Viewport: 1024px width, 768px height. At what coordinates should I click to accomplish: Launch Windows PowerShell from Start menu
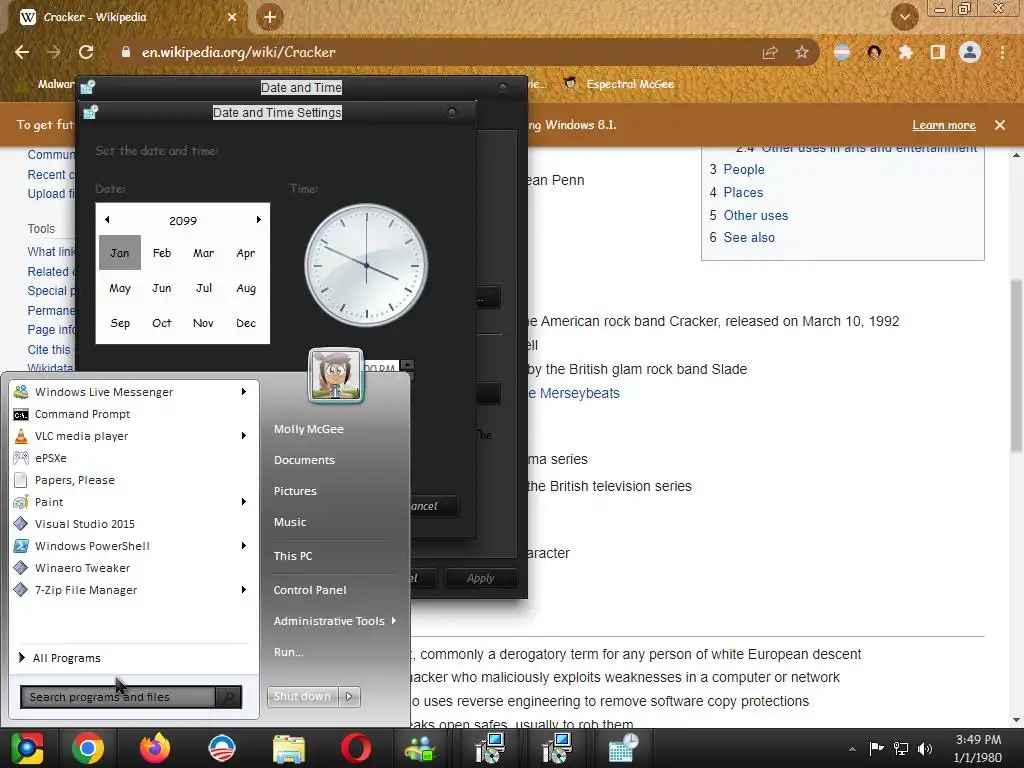tap(131, 546)
